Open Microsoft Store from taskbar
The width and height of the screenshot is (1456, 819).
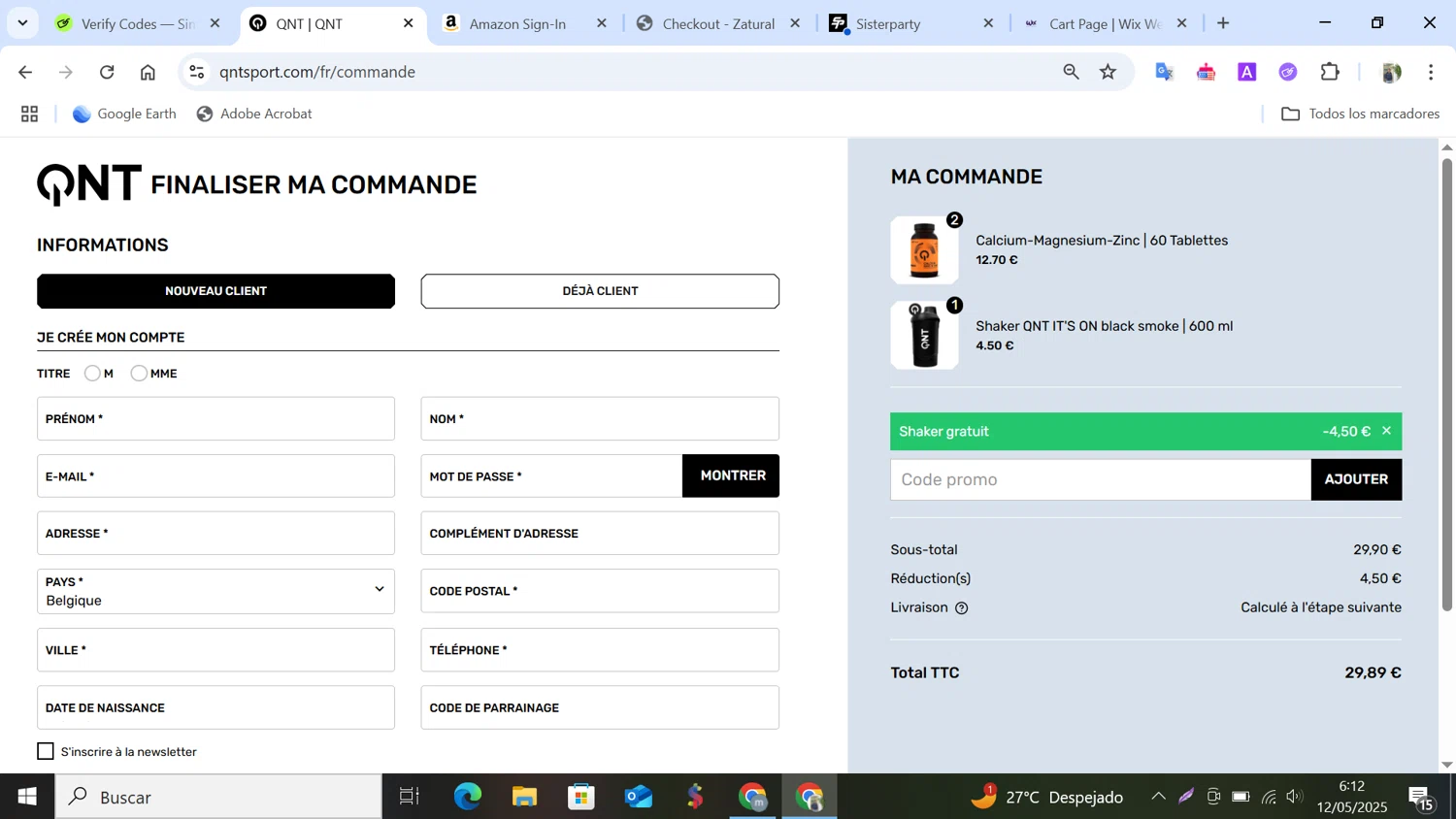(x=581, y=797)
